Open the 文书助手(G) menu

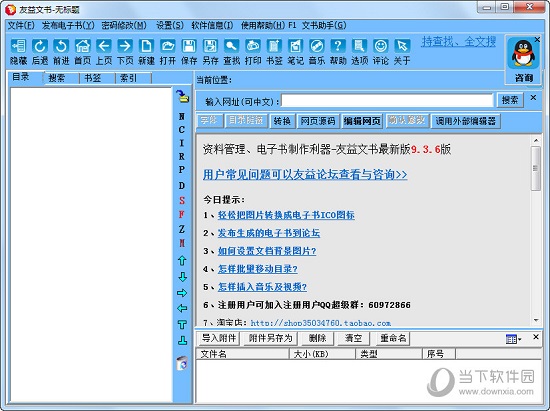[x=324, y=25]
